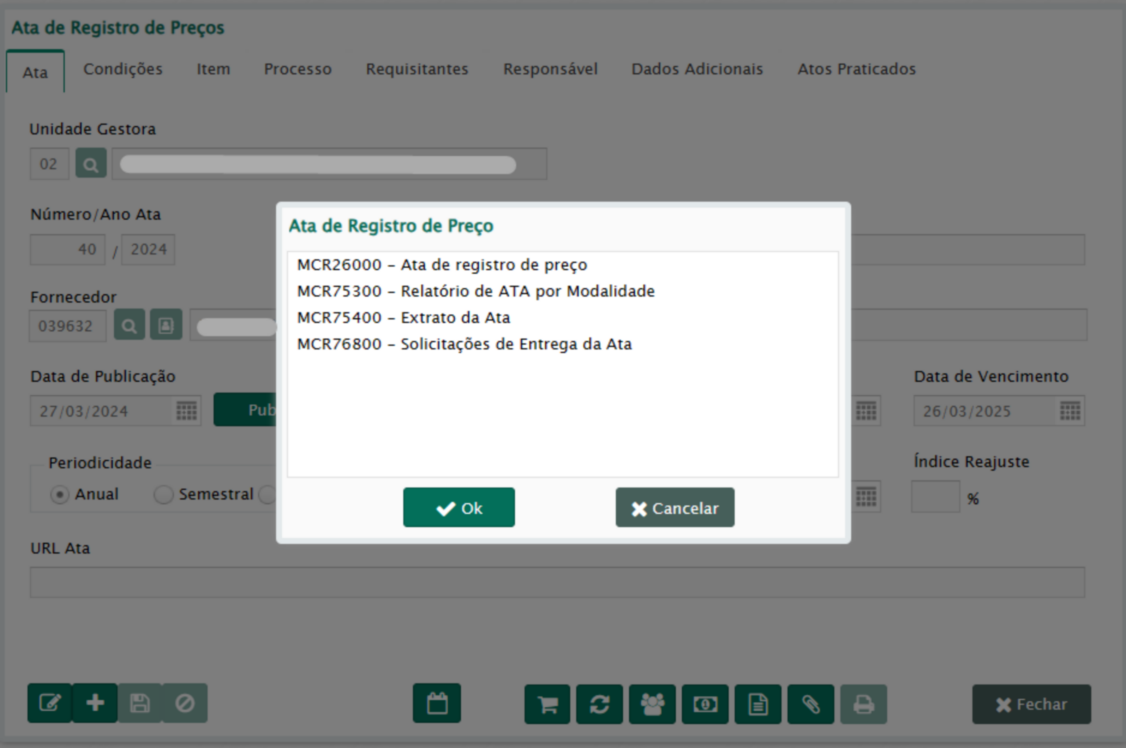
Task: Click the paperclip attachment icon
Action: (810, 705)
